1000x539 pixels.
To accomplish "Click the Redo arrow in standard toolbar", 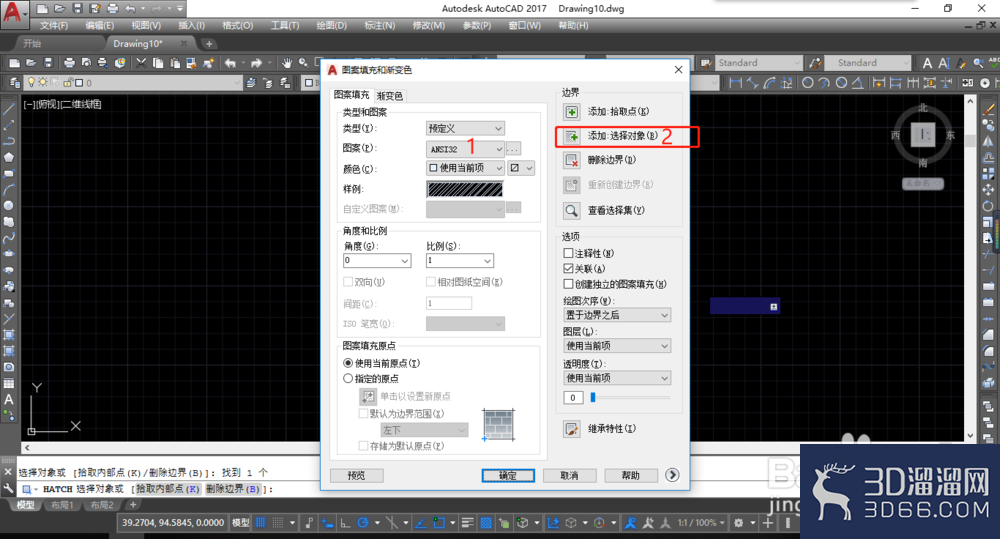I will (x=256, y=63).
